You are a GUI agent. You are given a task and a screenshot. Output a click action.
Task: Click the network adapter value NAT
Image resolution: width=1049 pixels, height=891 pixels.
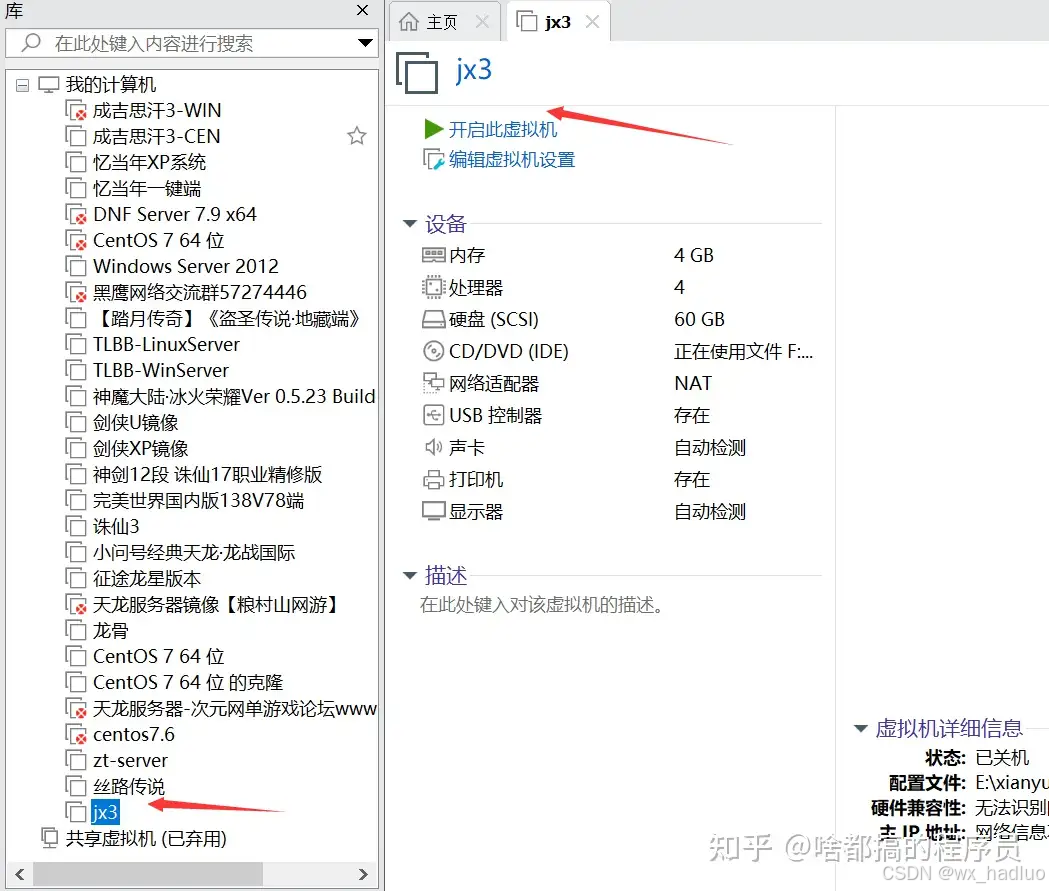pyautogui.click(x=693, y=383)
